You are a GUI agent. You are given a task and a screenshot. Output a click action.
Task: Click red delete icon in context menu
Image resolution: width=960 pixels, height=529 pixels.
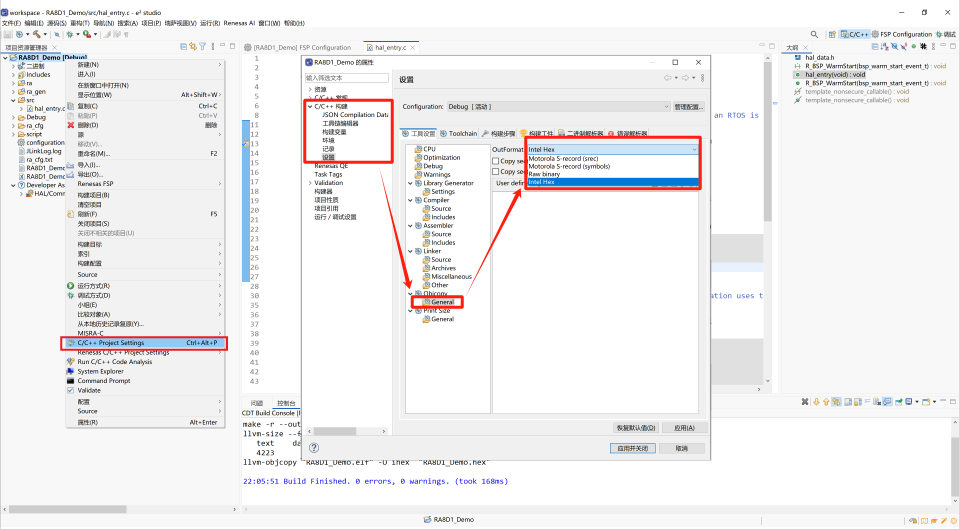click(70, 125)
